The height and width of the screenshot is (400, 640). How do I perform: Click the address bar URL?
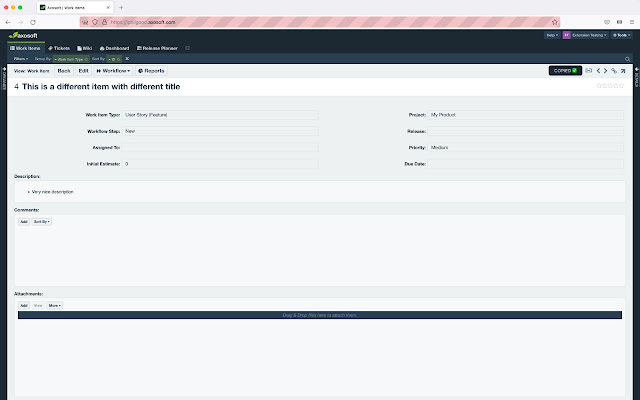(143, 22)
